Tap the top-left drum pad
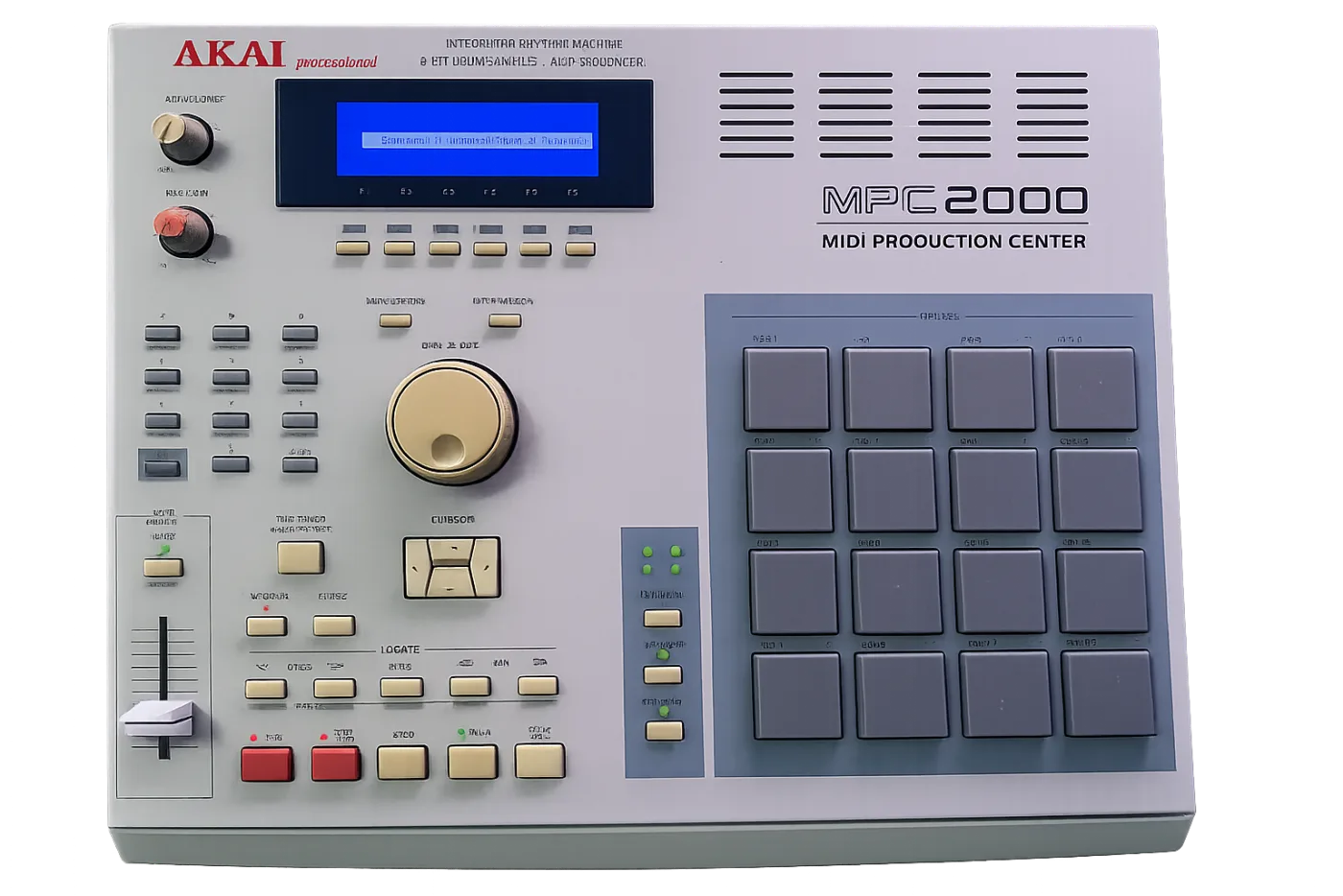The height and width of the screenshot is (896, 1343). [x=786, y=389]
